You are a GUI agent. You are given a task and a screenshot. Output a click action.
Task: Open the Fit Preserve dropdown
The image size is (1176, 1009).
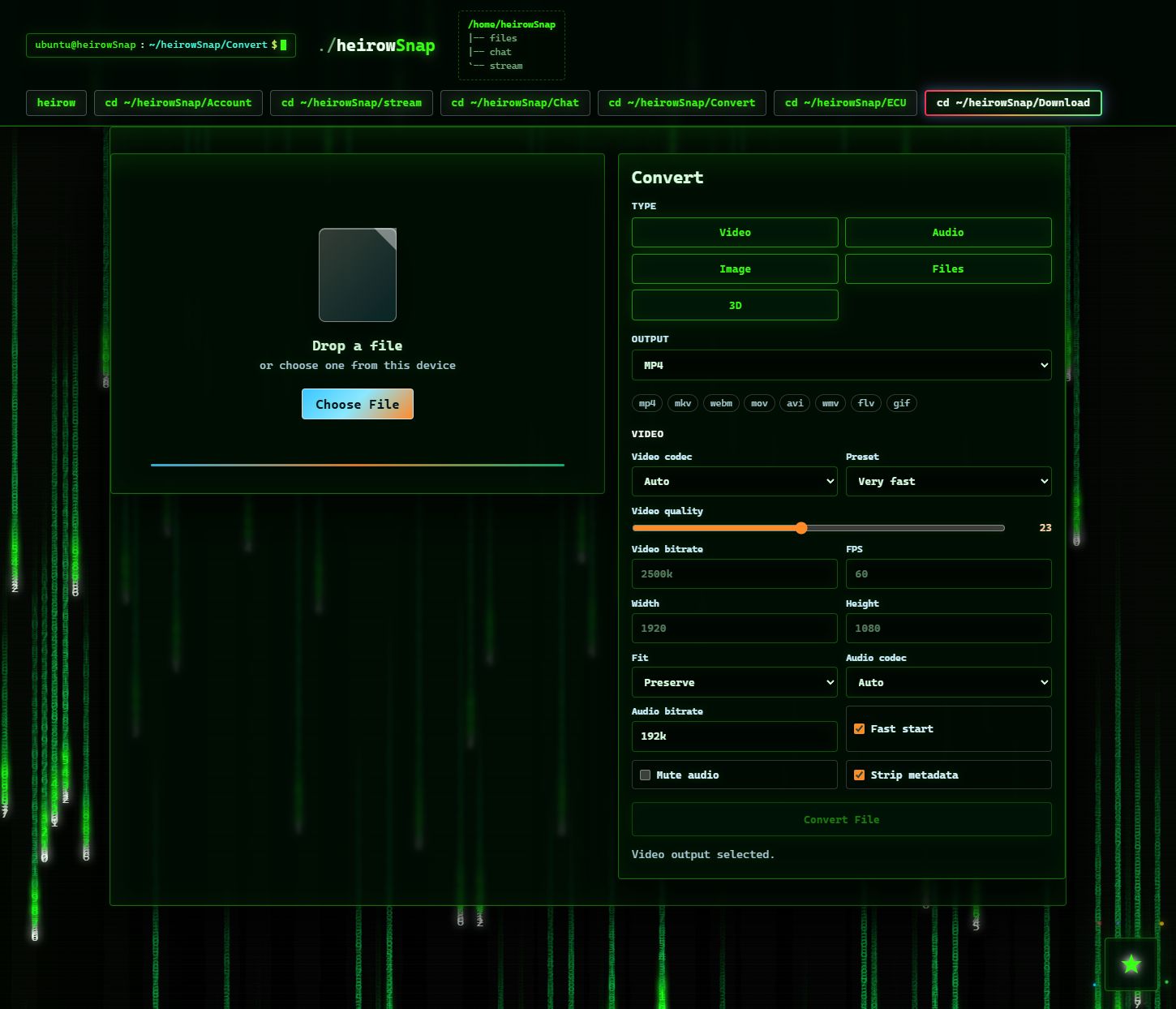[734, 682]
